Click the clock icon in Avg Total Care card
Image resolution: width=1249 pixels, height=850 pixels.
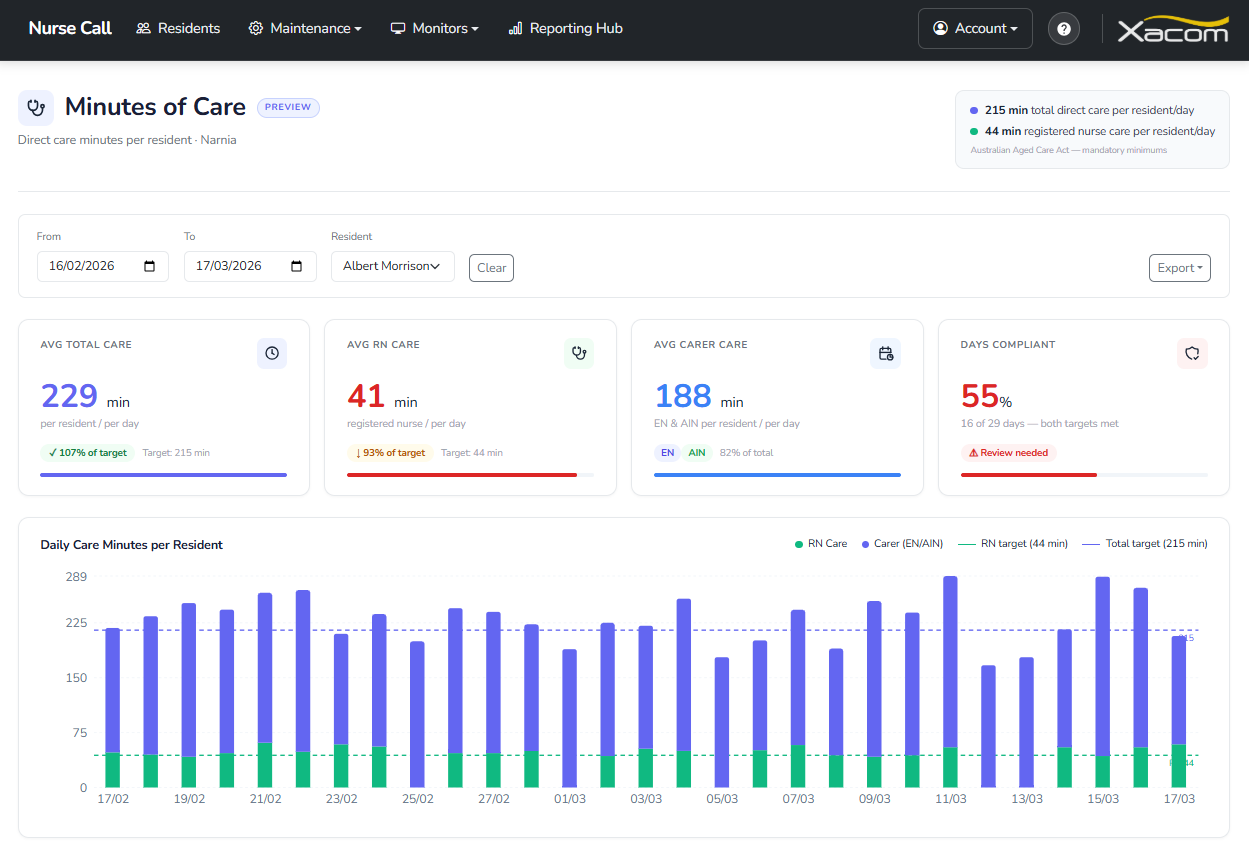pyautogui.click(x=272, y=353)
